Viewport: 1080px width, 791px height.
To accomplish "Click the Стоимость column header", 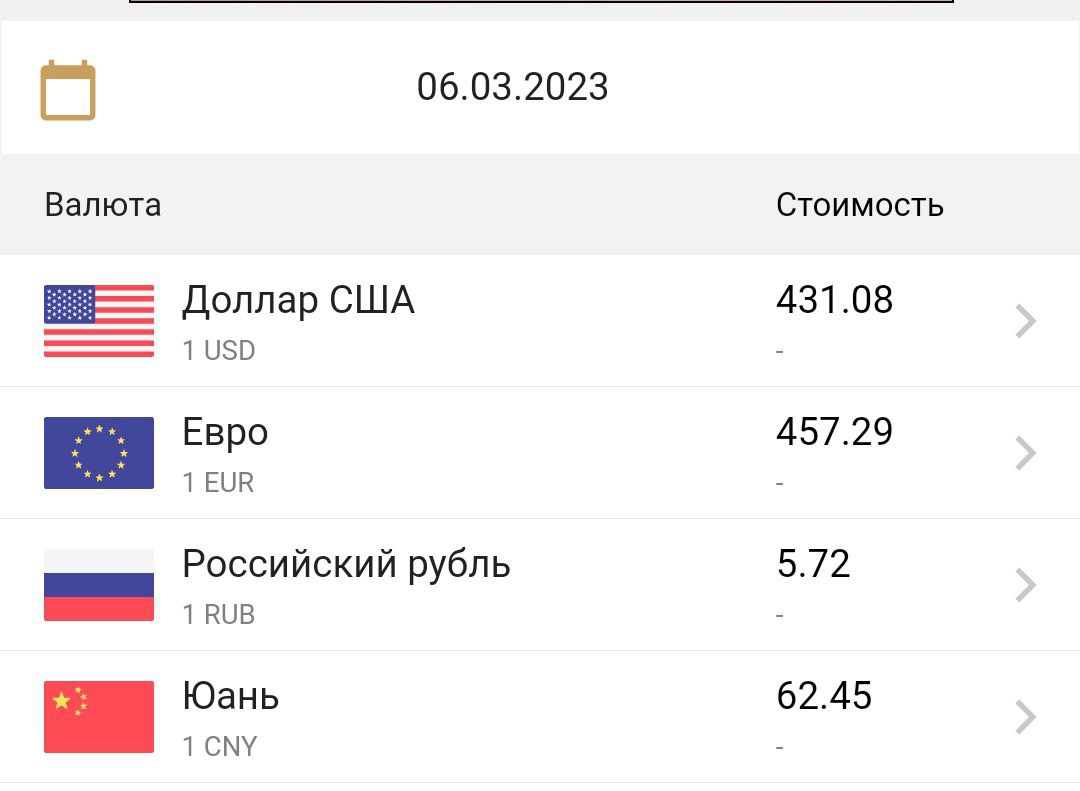I will (x=859, y=205).
